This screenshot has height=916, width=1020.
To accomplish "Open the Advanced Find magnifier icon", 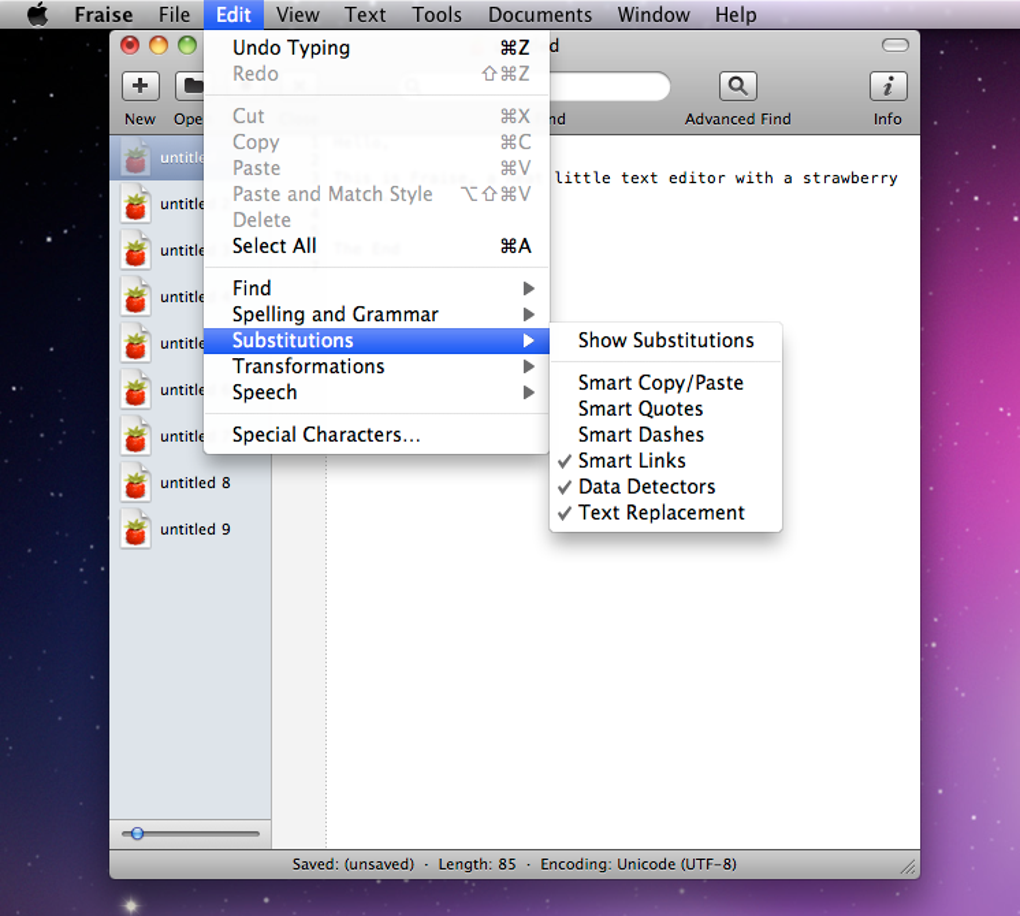I will (x=738, y=86).
